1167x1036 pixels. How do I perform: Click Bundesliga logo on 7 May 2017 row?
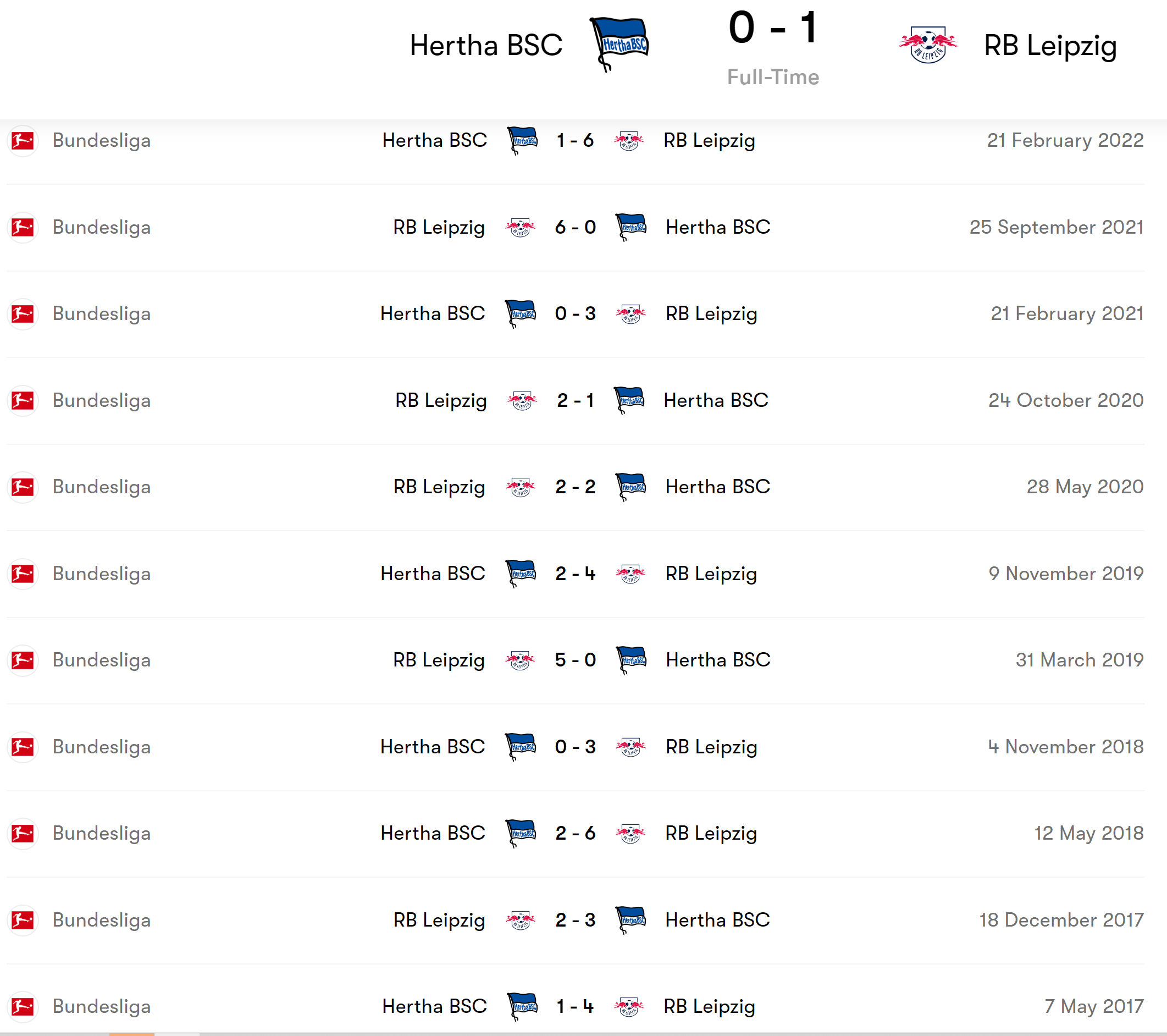point(23,1006)
